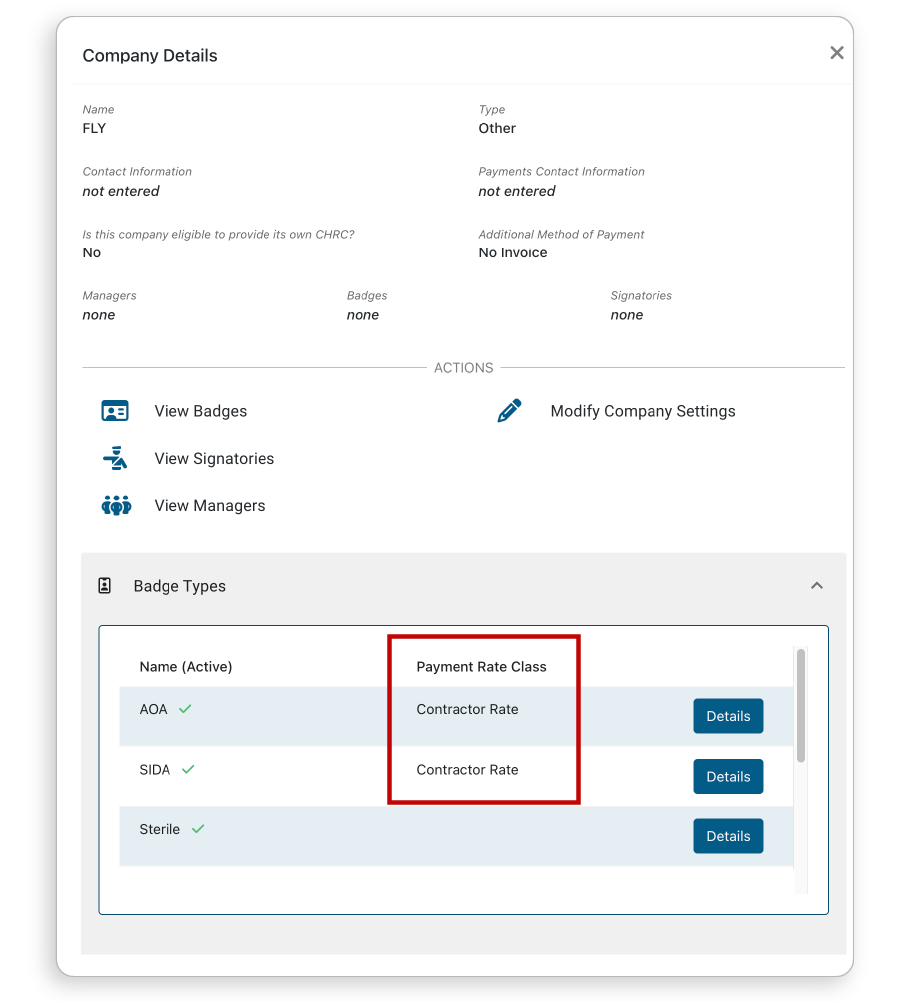
Task: Collapse the Badge Types section chevron
Action: (x=817, y=585)
